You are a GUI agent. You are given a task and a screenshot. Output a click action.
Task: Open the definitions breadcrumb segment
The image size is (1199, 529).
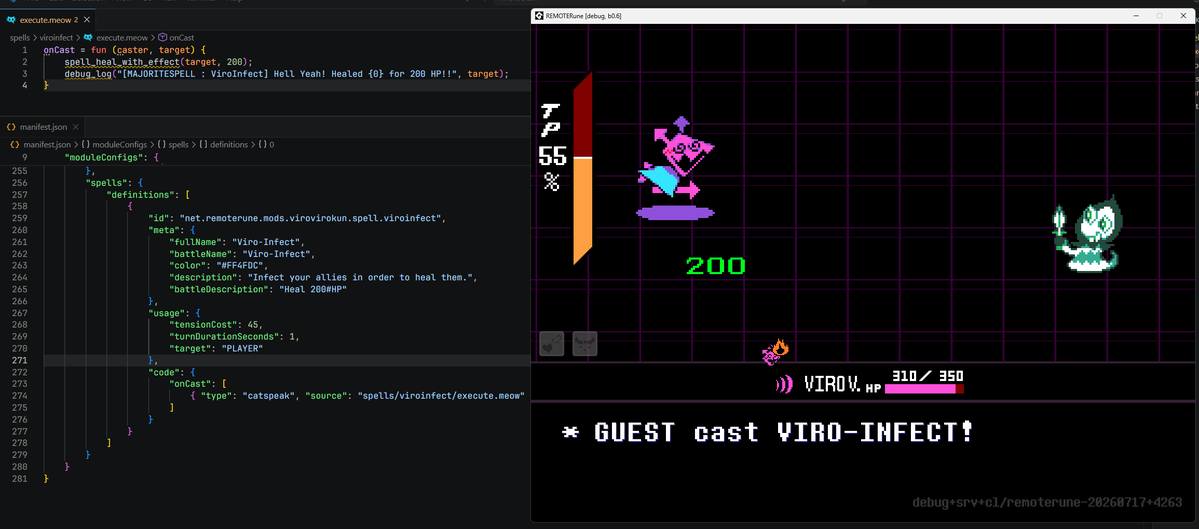click(x=229, y=144)
